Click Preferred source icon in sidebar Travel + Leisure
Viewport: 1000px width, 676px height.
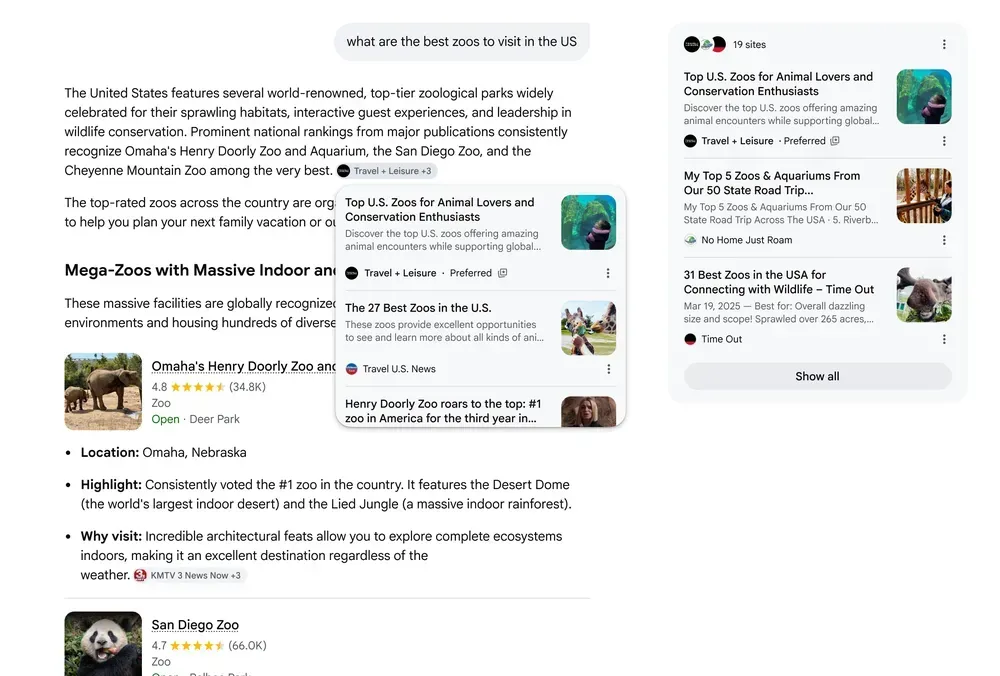[835, 141]
